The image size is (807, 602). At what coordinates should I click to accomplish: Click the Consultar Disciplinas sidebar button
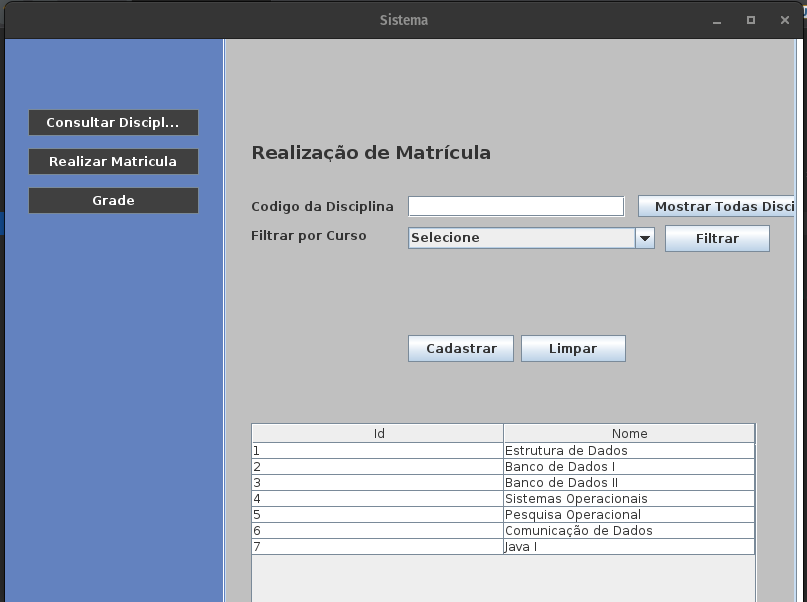pos(113,122)
